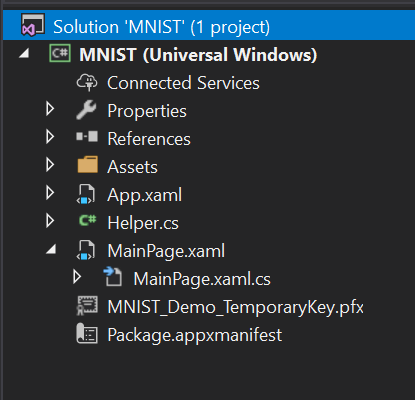Click the MainPage.xaml.cs code-behind icon
This screenshot has width=415, height=400.
click(x=113, y=276)
